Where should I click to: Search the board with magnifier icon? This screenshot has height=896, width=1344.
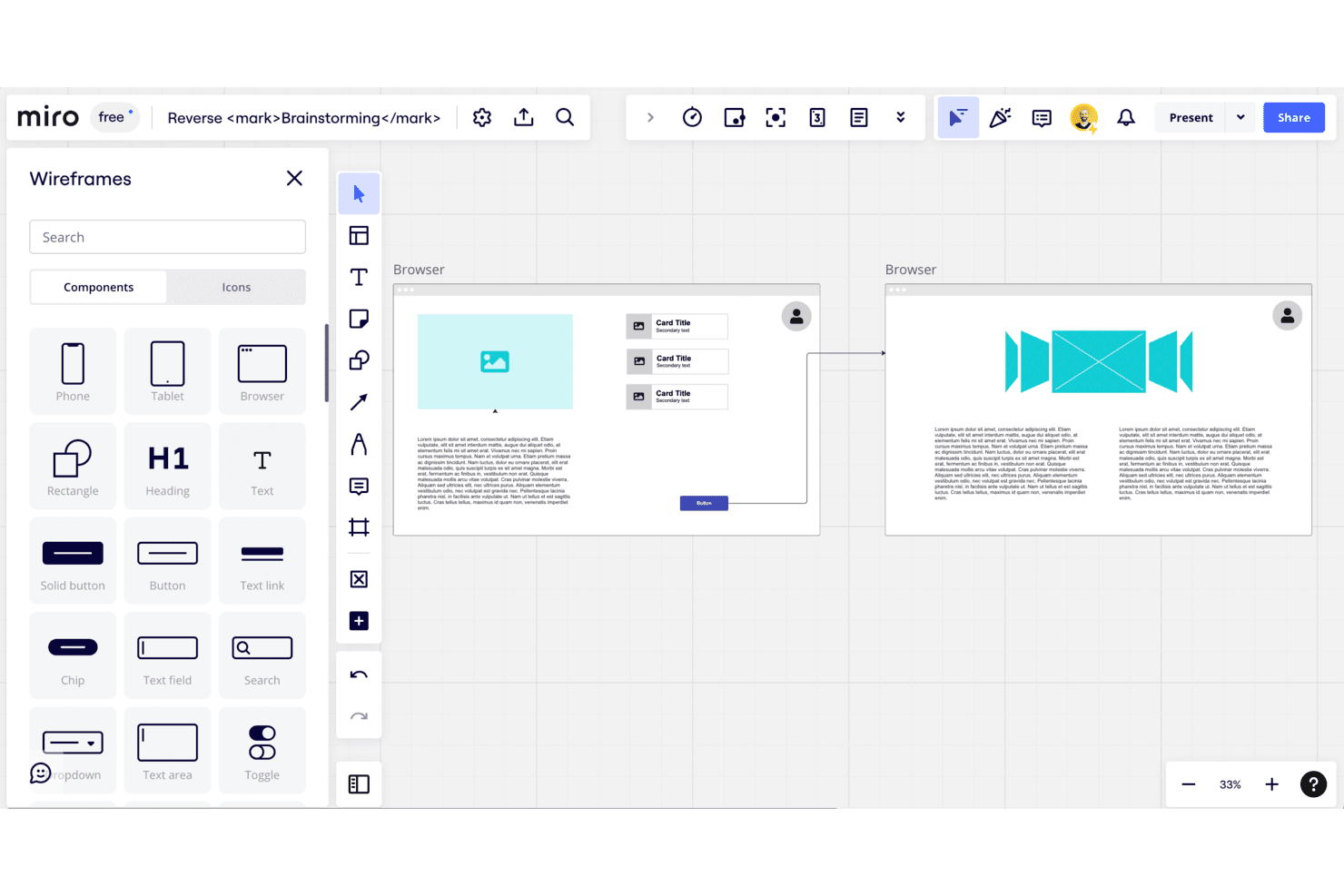565,117
